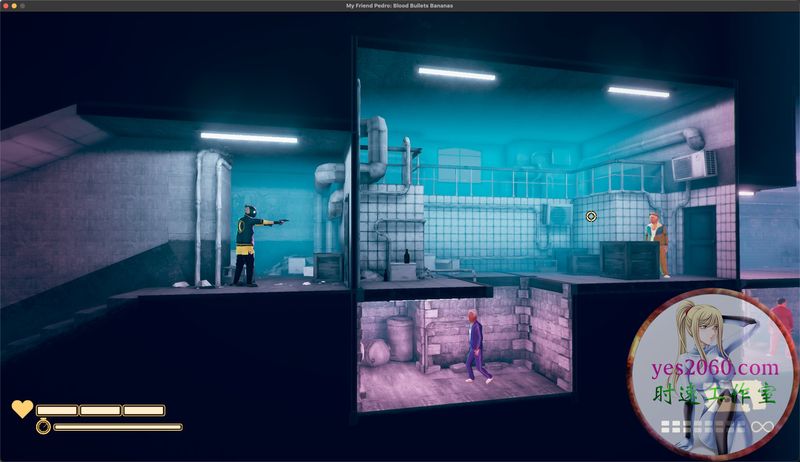Click the window title My Friend Pedro

pos(400,6)
